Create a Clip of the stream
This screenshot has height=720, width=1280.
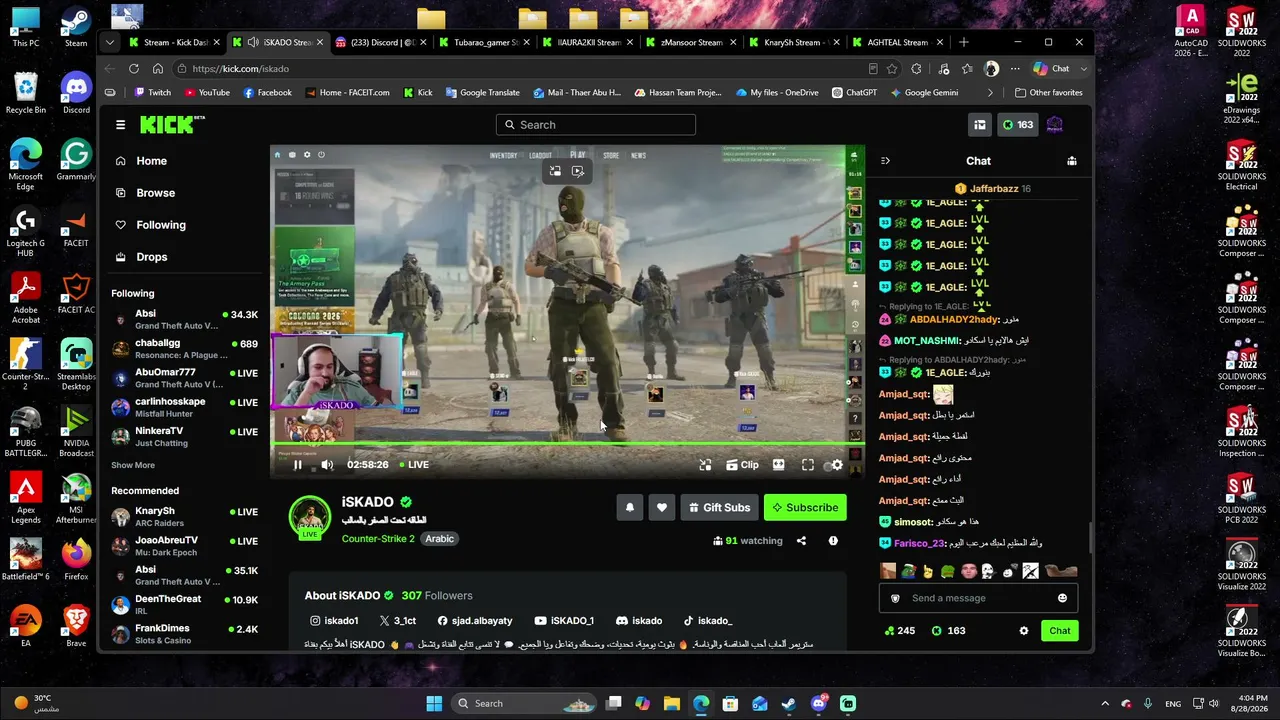[x=742, y=465]
